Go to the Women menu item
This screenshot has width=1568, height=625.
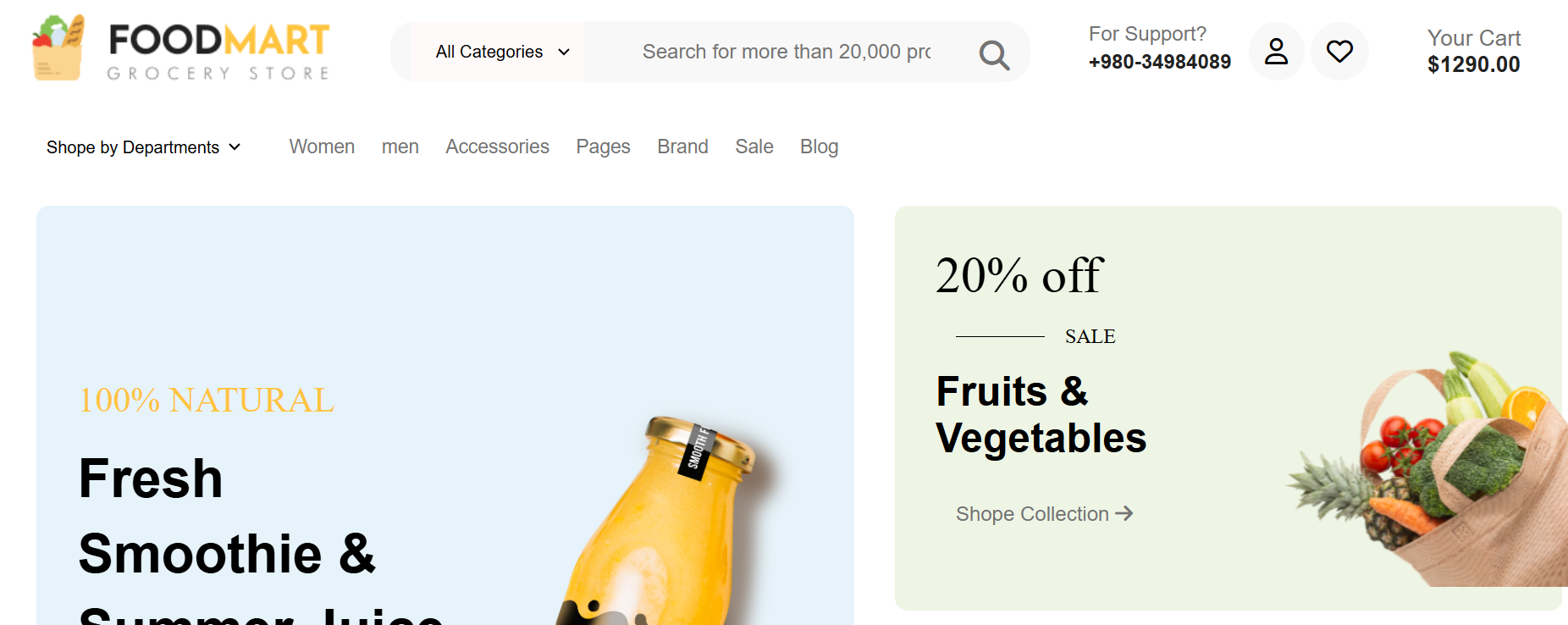click(322, 147)
